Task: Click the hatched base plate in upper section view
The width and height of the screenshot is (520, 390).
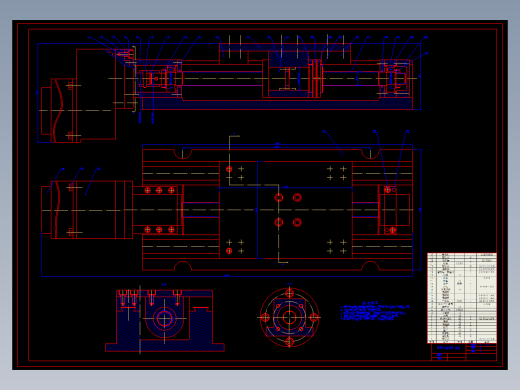Action: point(277,105)
